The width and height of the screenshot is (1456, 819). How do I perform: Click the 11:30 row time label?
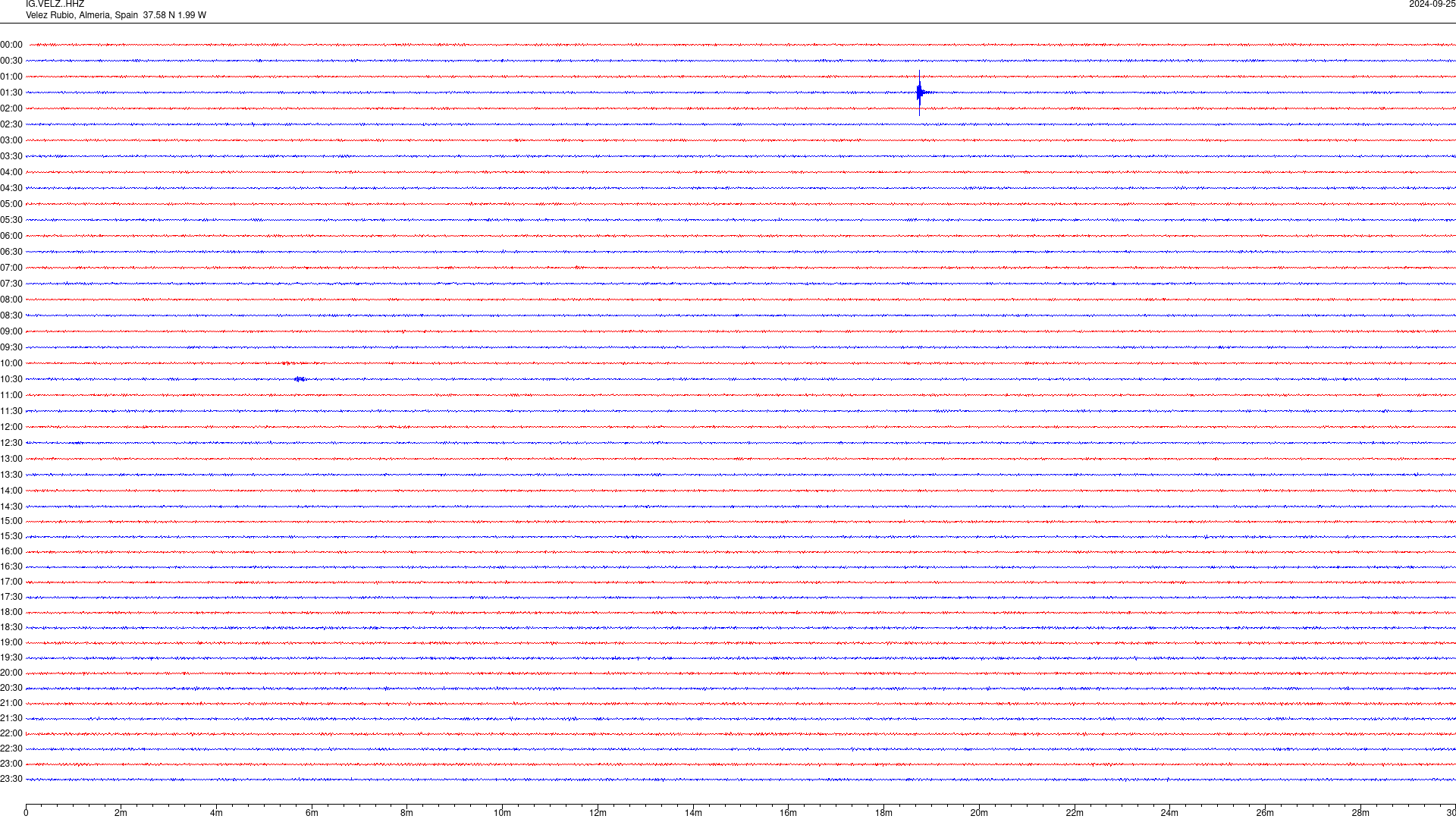(11, 411)
